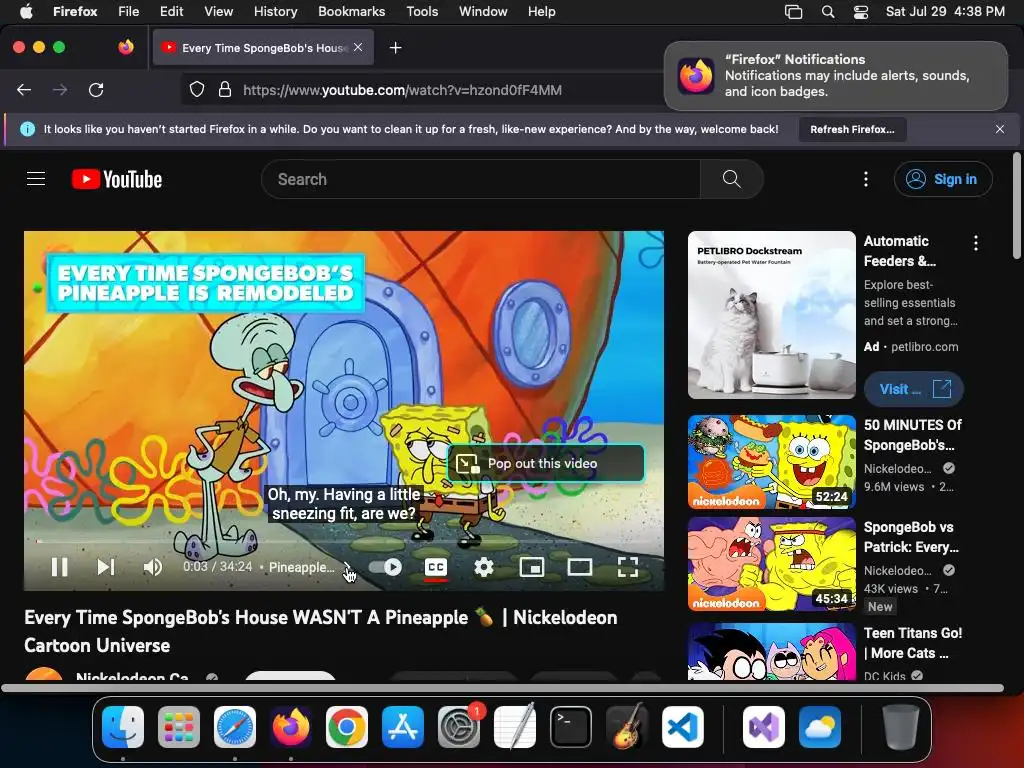Go back with browser back arrow

coord(24,89)
